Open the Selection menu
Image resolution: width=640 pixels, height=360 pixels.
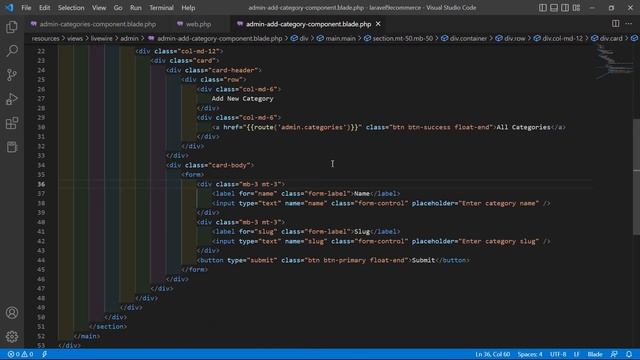pos(71,8)
